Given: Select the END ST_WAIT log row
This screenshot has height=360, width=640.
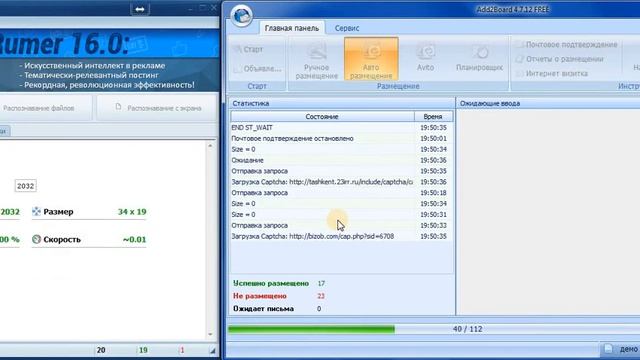Looking at the screenshot, I should click(x=342, y=128).
